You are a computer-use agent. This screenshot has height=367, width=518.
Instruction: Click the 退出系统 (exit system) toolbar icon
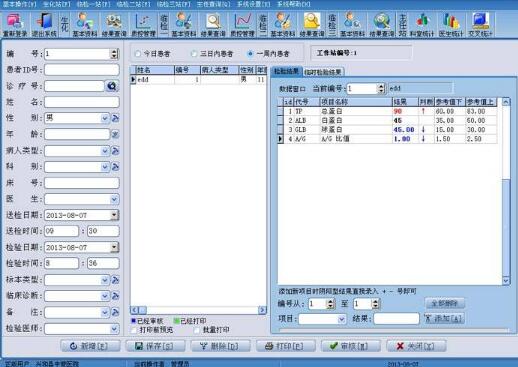pos(44,24)
